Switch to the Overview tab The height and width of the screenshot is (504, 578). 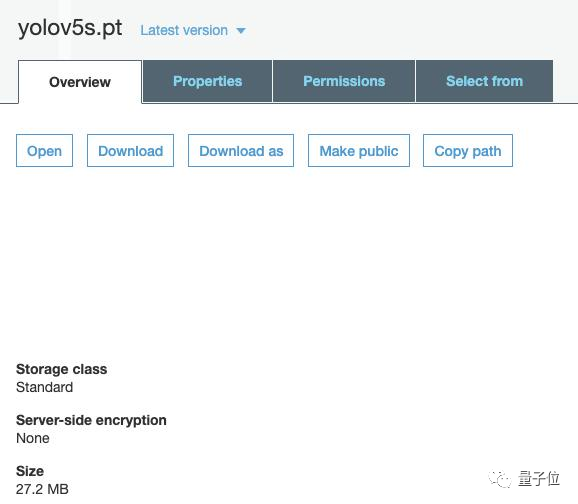coord(80,82)
